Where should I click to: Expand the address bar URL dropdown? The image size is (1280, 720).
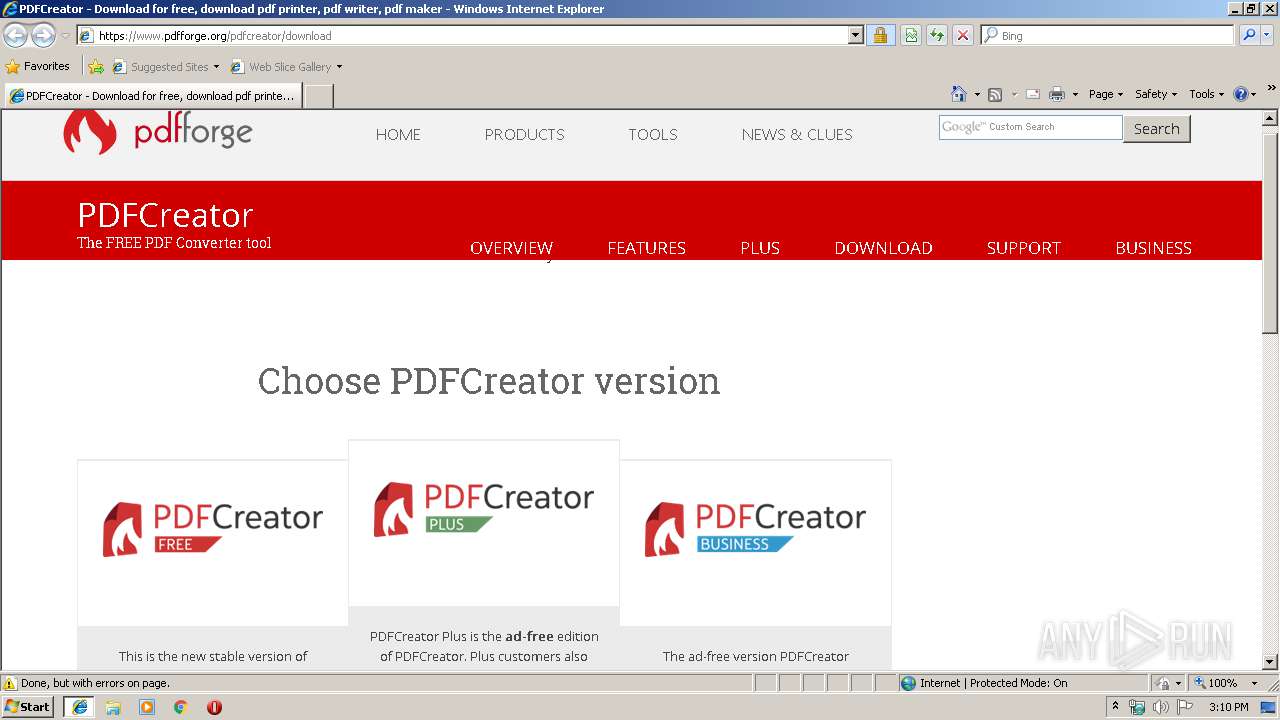[x=855, y=35]
